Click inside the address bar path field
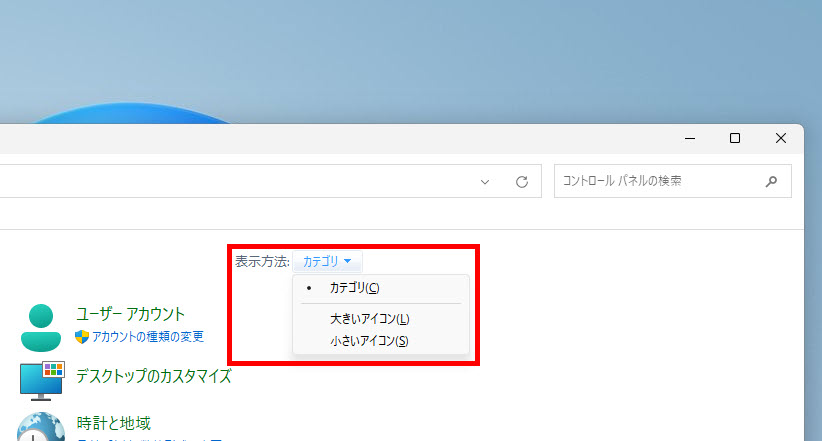Image resolution: width=822 pixels, height=441 pixels. 230,182
